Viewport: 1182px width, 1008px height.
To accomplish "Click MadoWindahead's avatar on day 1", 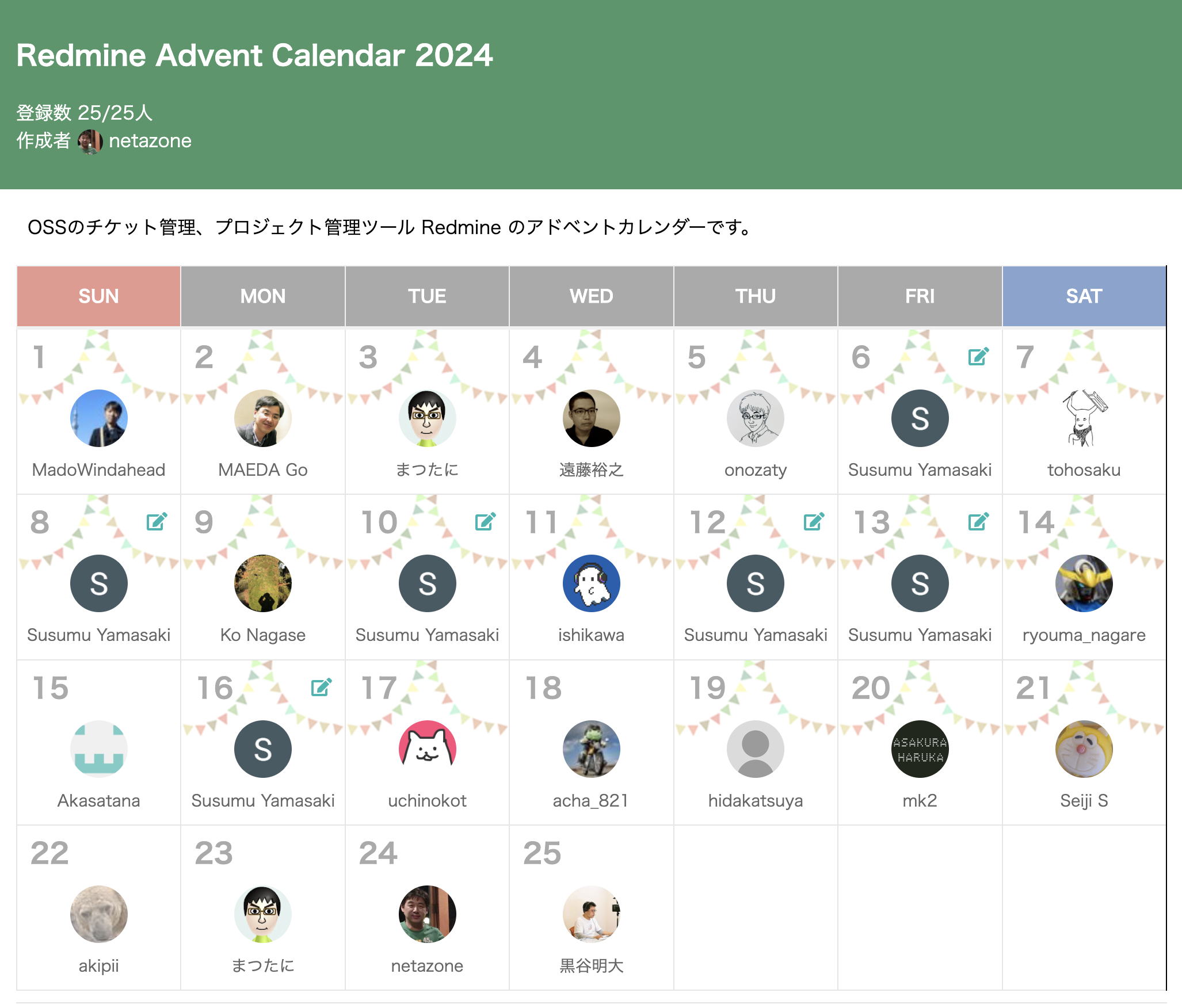I will [x=98, y=418].
